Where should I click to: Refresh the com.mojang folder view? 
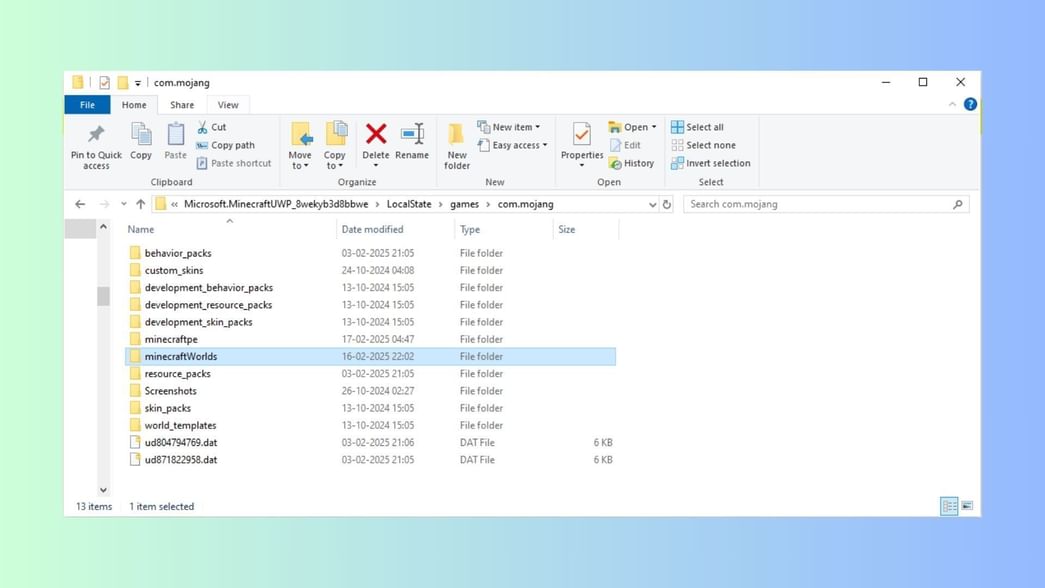pyautogui.click(x=668, y=204)
